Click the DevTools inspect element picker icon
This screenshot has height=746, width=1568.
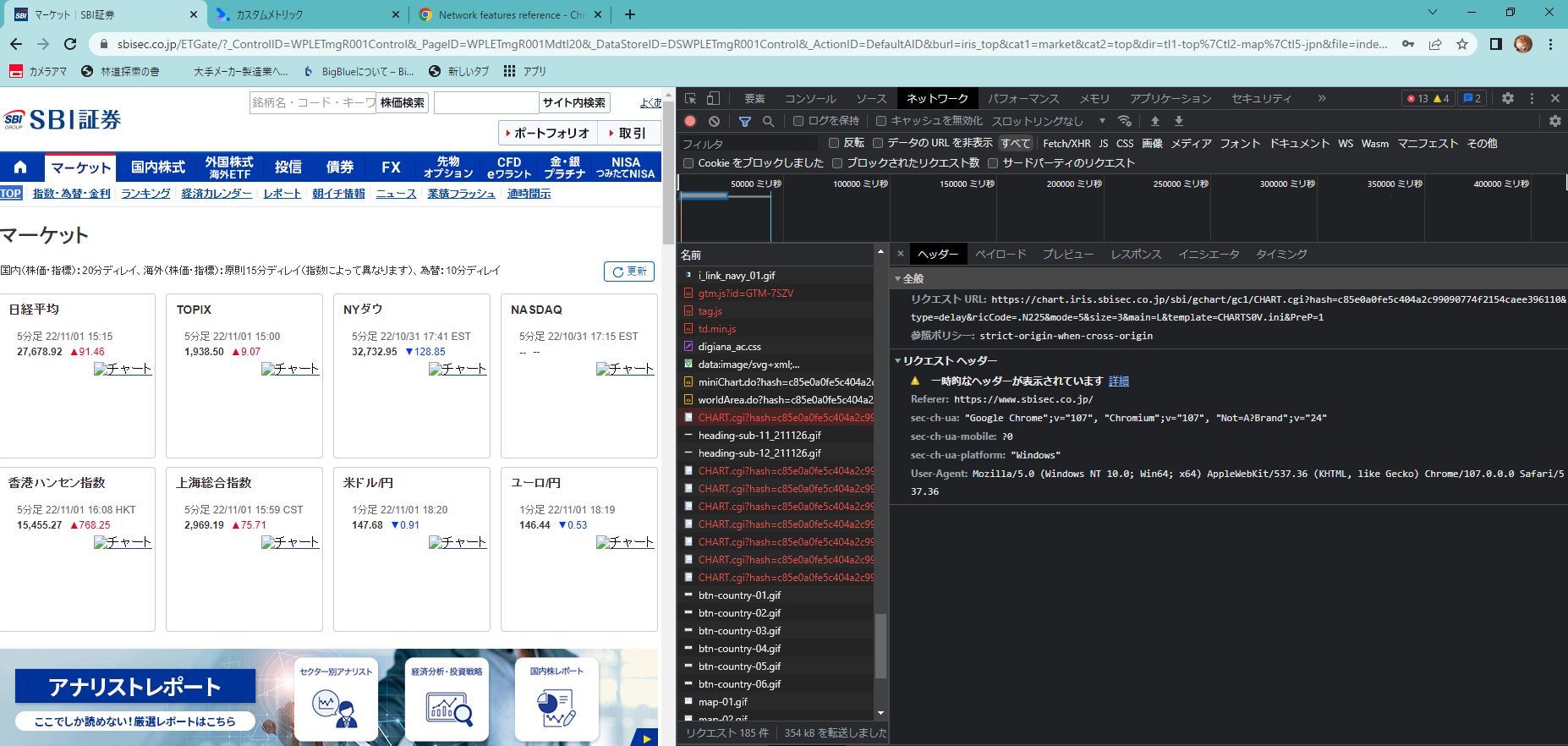pyautogui.click(x=691, y=98)
